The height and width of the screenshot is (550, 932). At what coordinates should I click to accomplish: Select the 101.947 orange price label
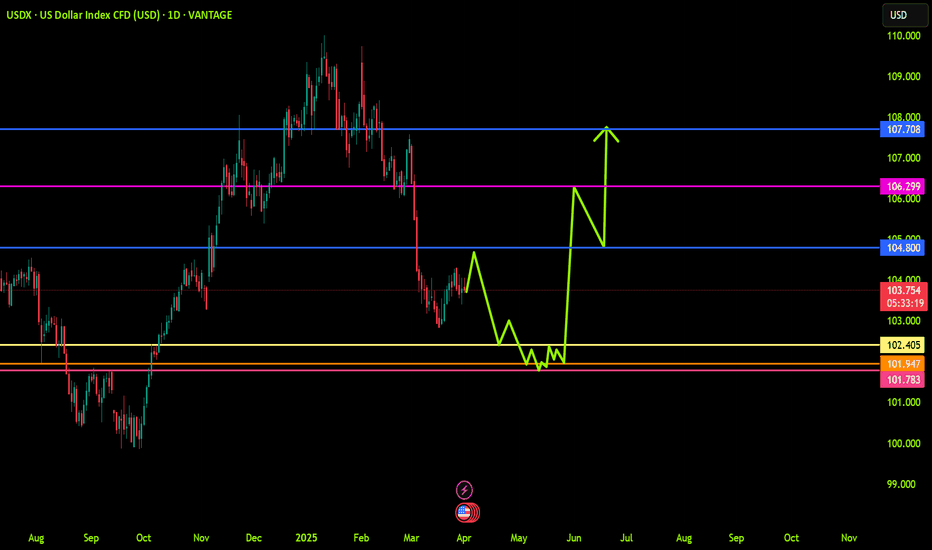902,364
